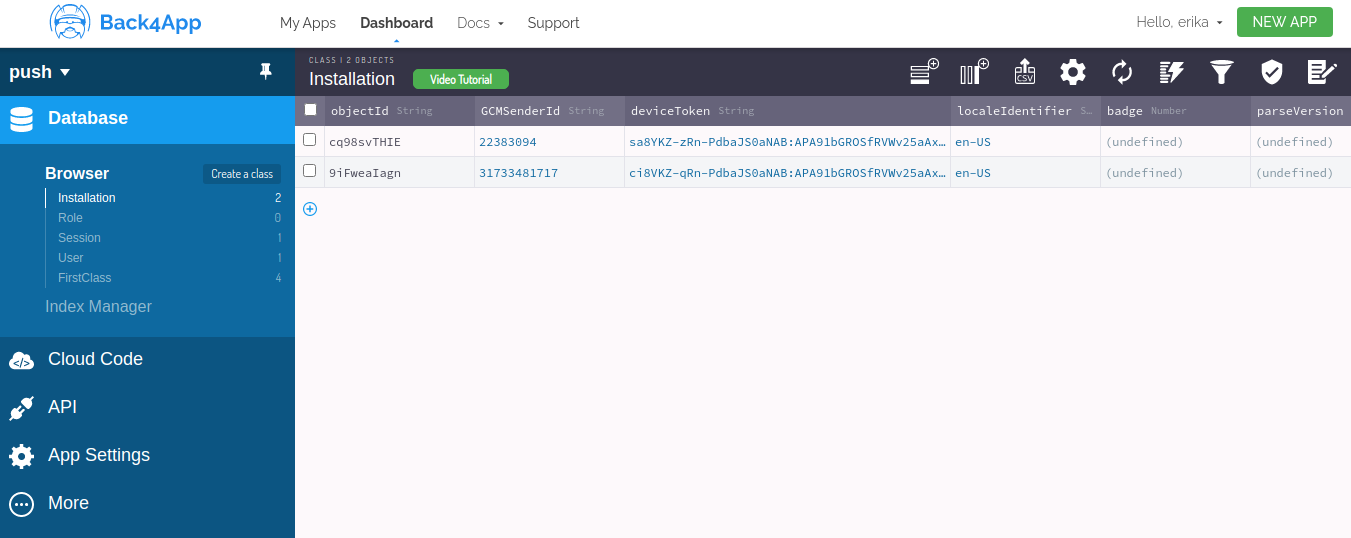Click the 9iFweaIagn objectId cell
This screenshot has width=1351, height=538.
coord(399,173)
